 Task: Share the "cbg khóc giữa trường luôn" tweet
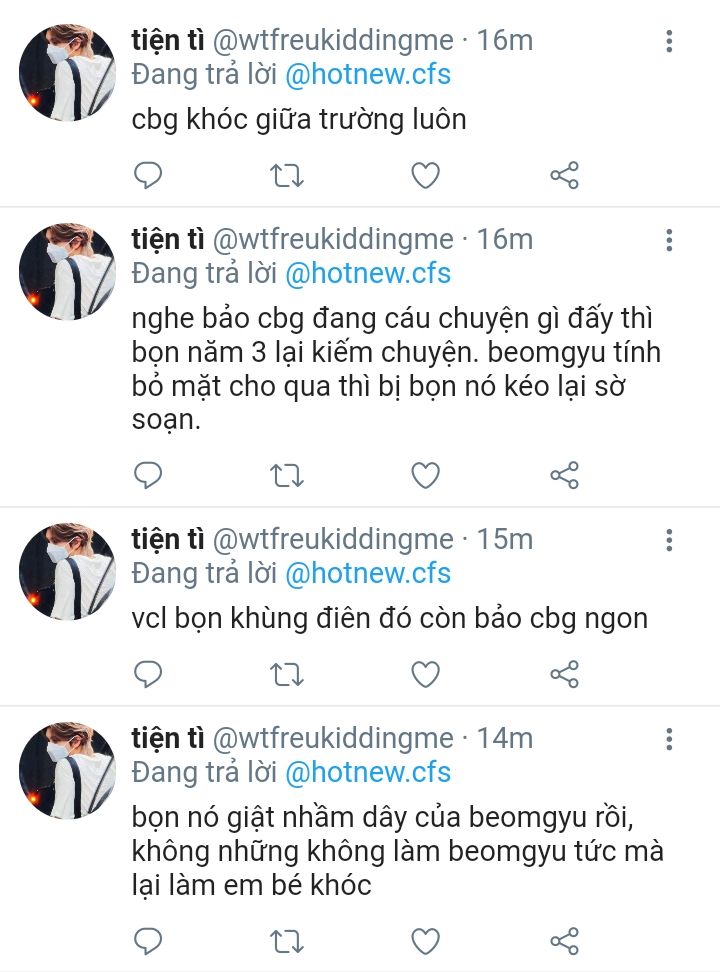(565, 176)
